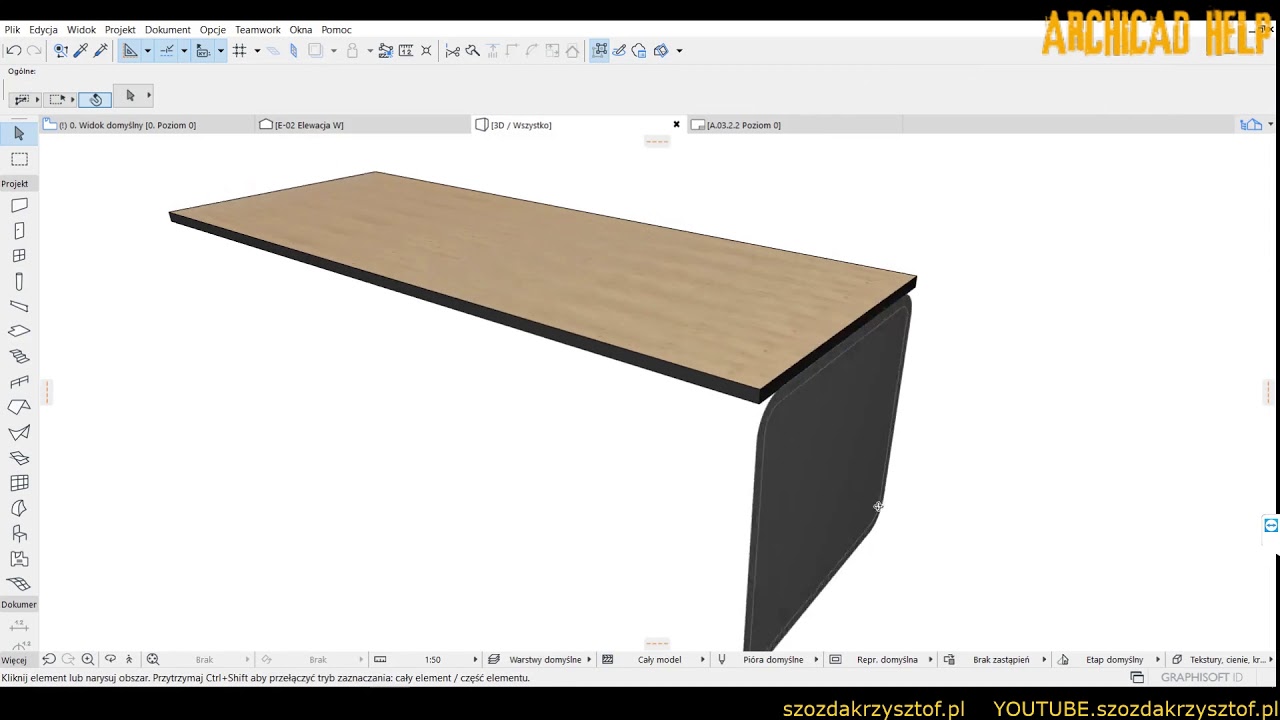Collapse the Dokumer toolbox section header

click(x=18, y=605)
